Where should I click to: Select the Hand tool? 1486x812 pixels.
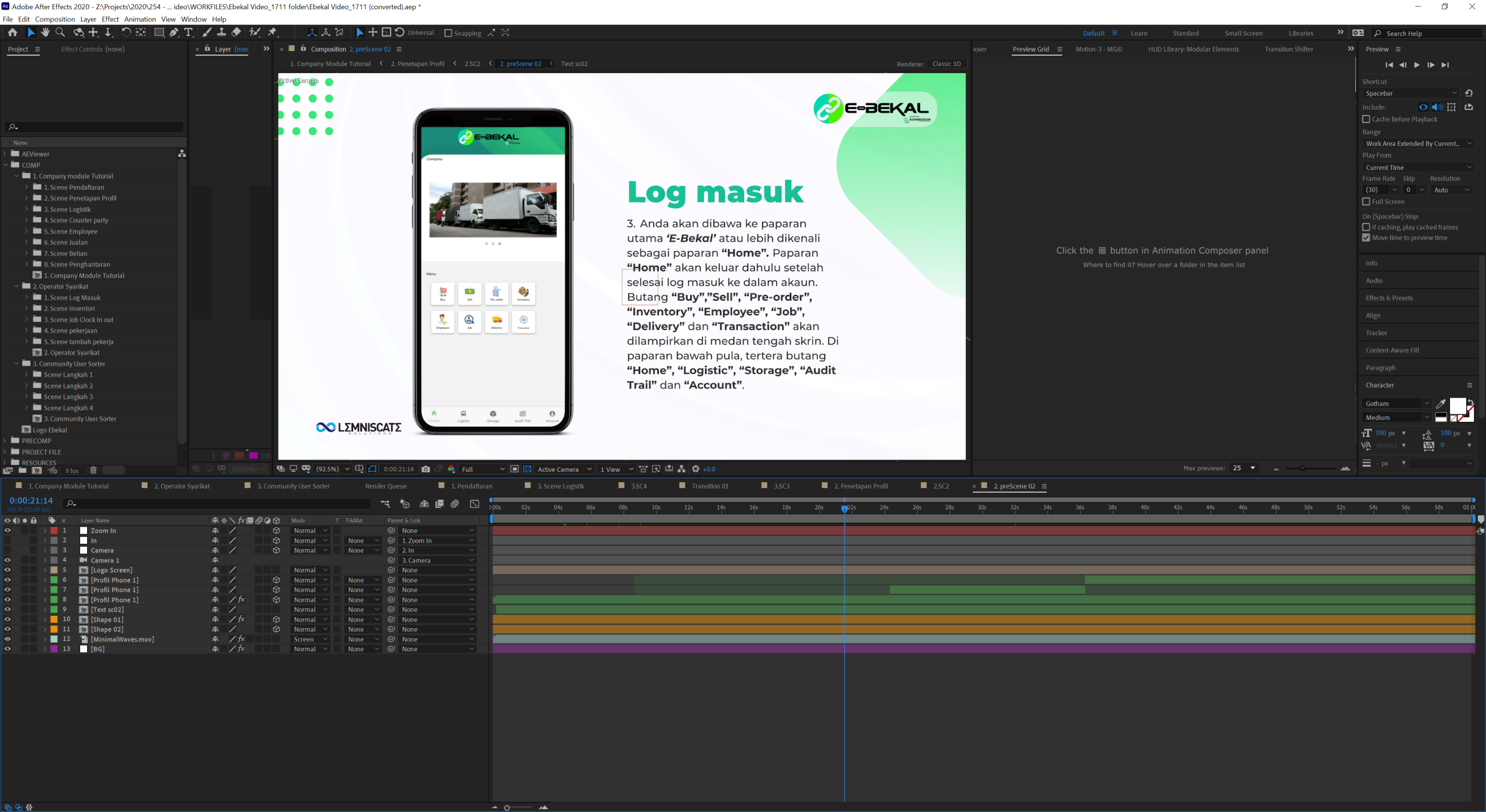tap(45, 33)
